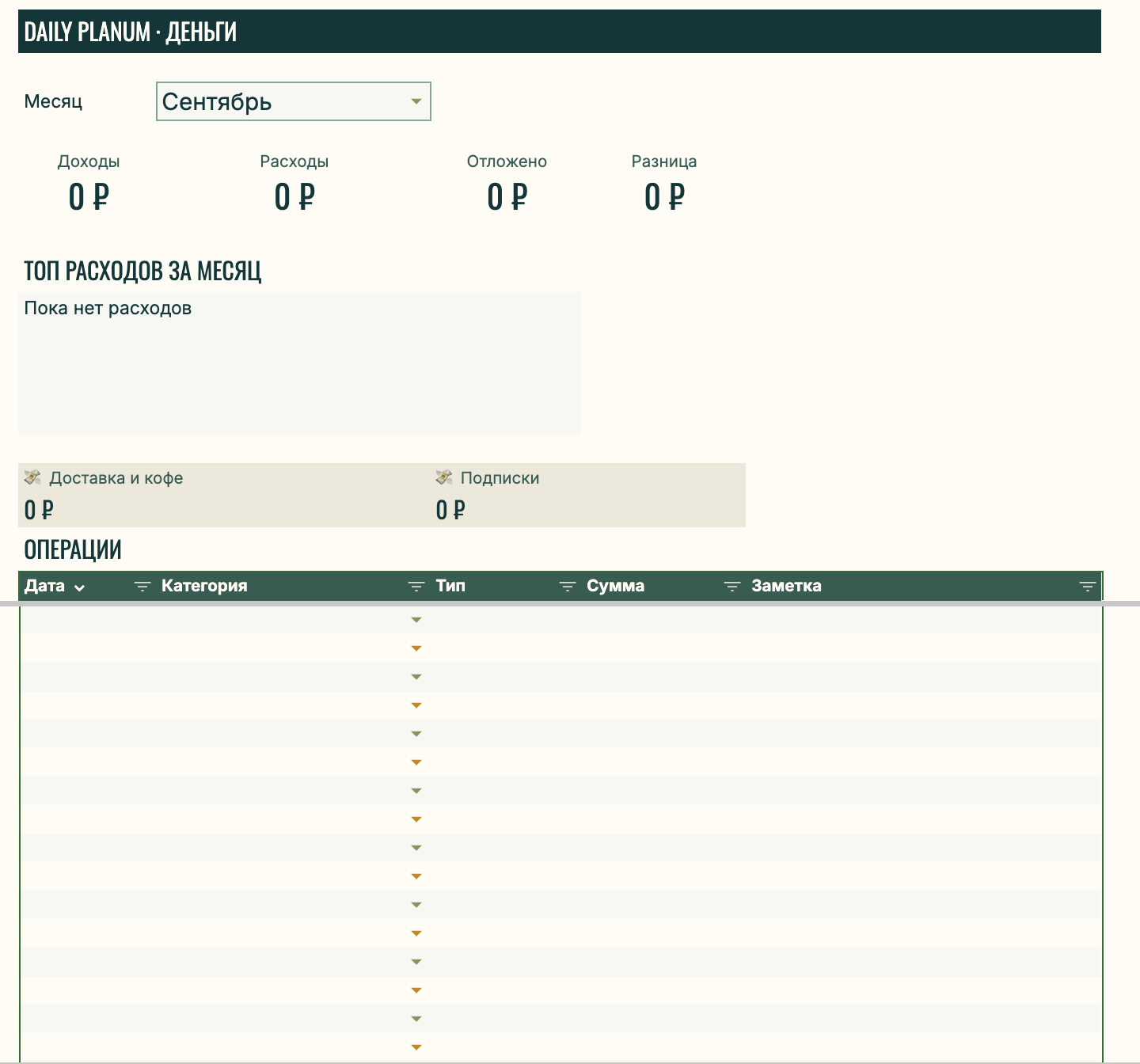Open category dropdown in the fifth operations row
1140x1064 pixels.
point(416,734)
